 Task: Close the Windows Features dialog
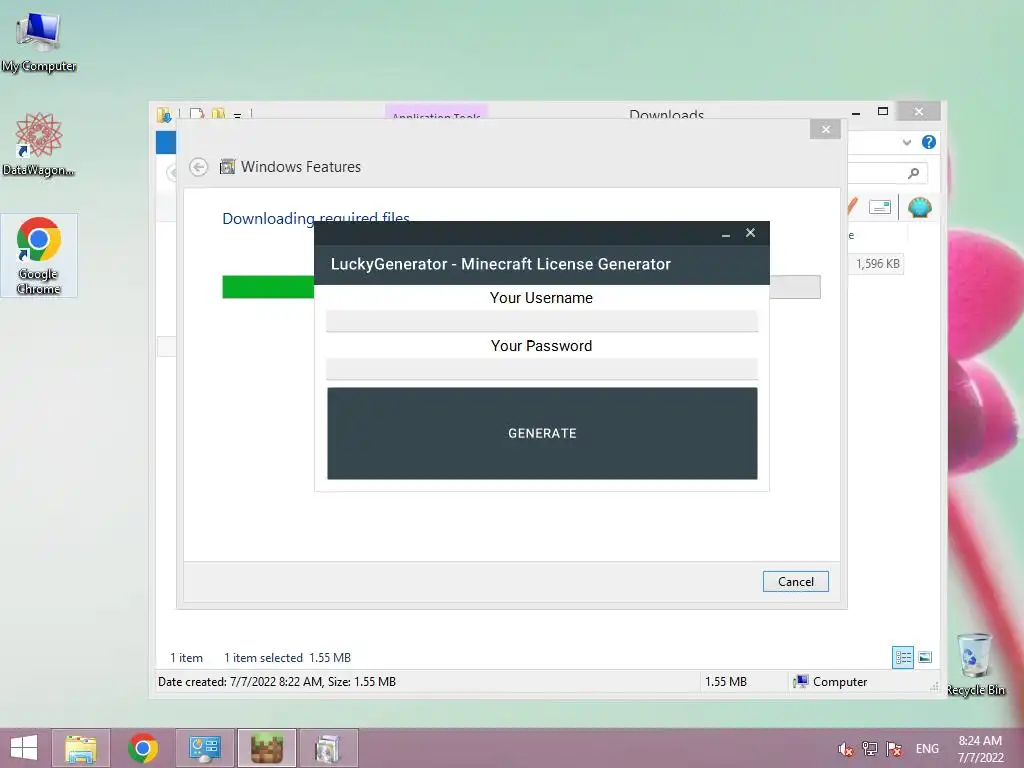pos(825,129)
